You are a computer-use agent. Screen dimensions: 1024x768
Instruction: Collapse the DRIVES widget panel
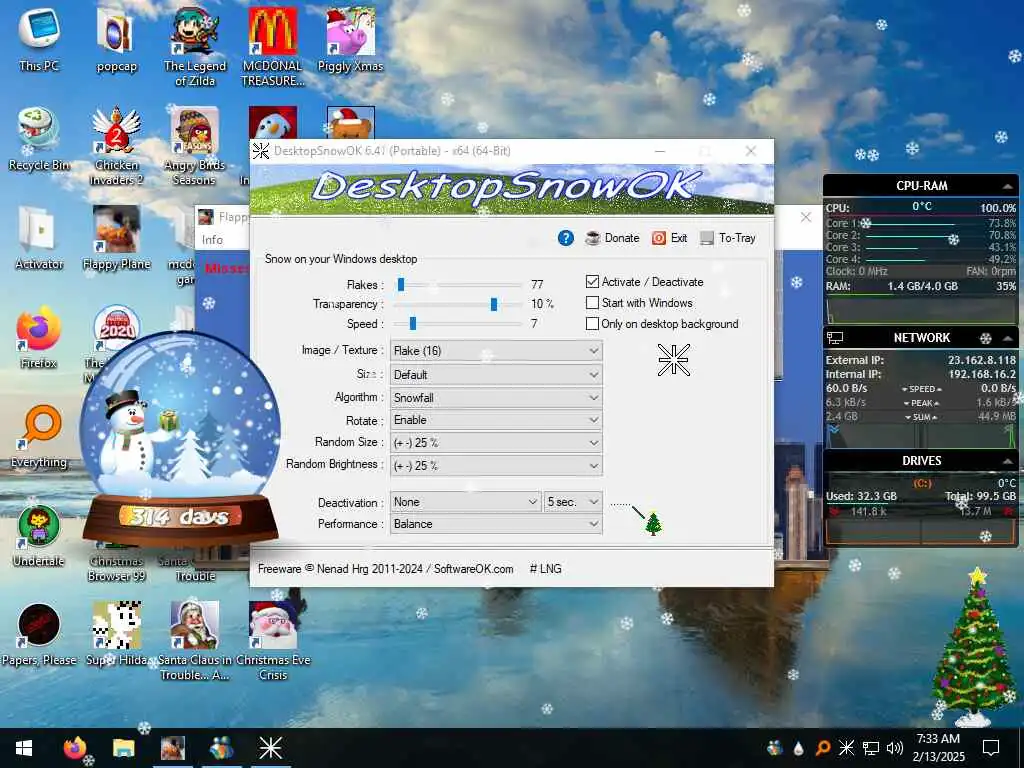tap(1008, 461)
